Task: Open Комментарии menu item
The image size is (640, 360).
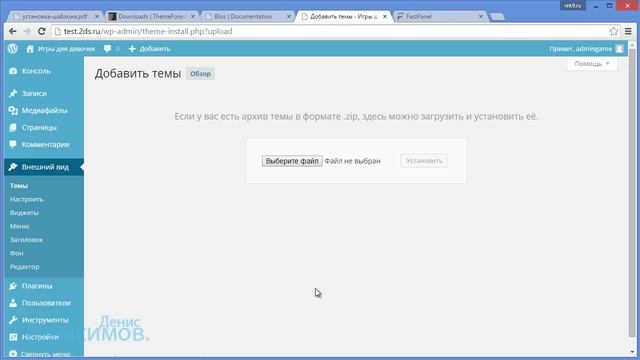Action: click(x=44, y=144)
